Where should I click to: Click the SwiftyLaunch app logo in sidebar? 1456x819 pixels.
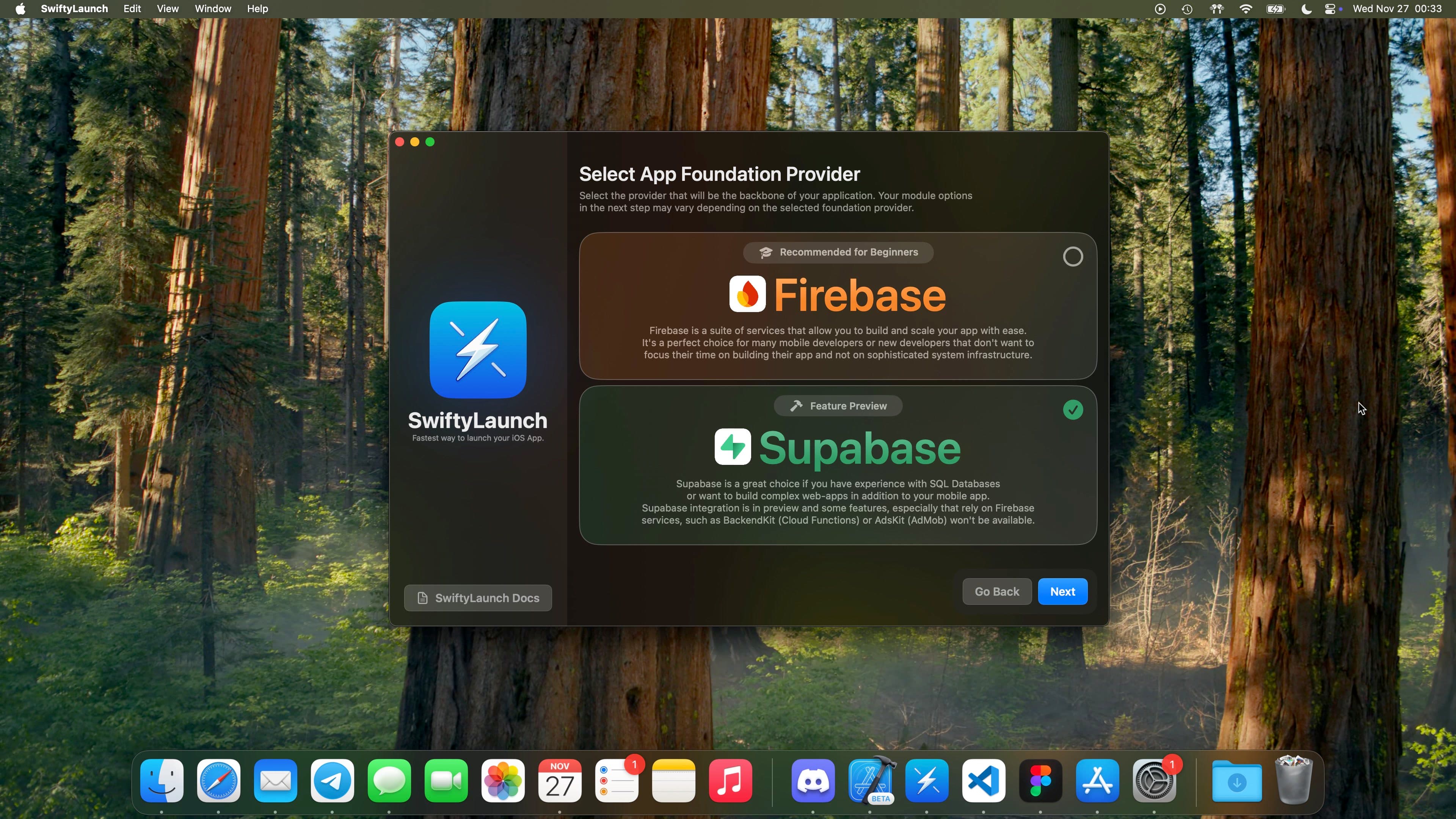[x=478, y=350]
